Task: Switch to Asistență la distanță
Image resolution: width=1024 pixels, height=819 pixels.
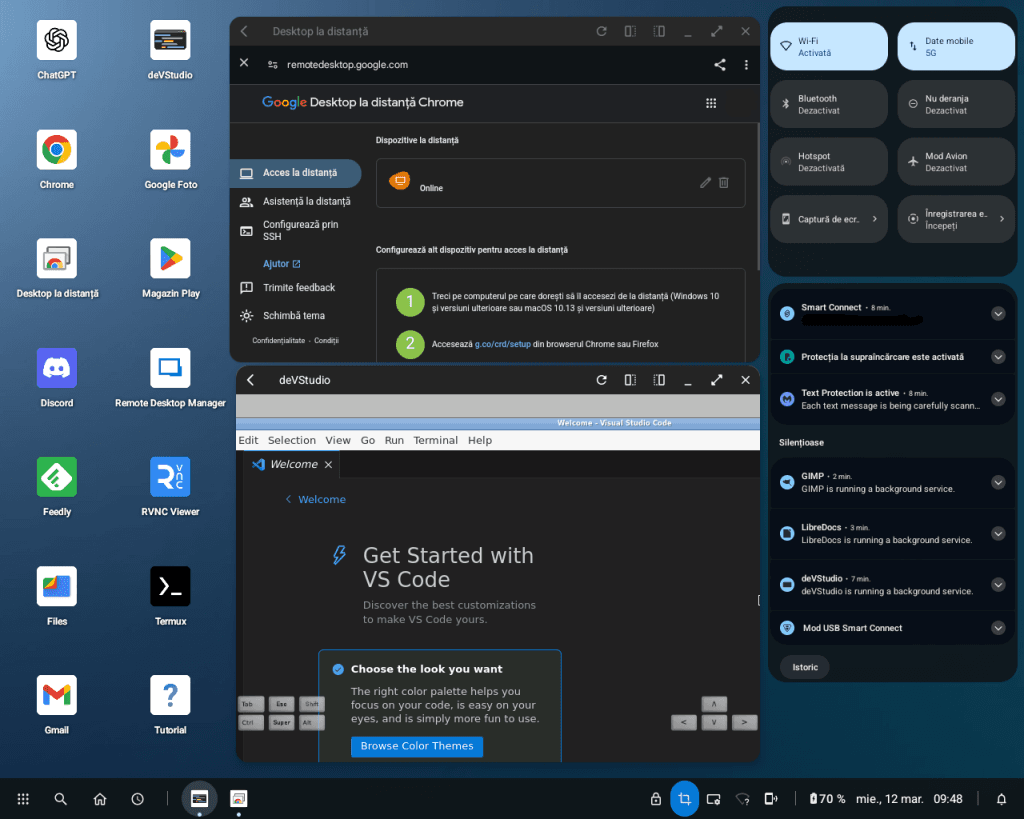Action: pos(296,202)
